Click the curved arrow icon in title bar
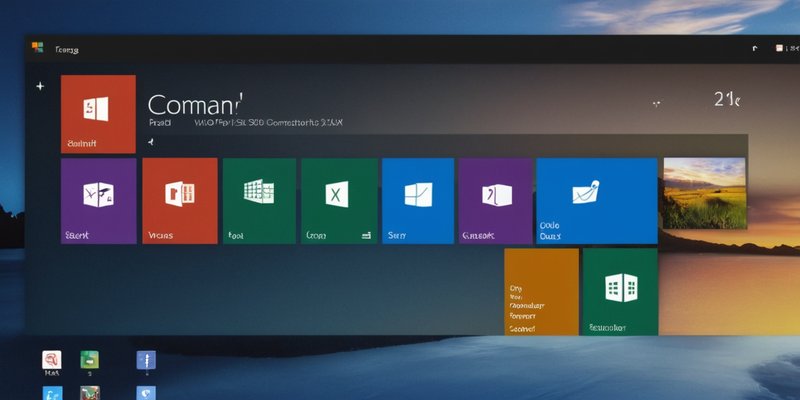The image size is (800, 400). pos(755,48)
